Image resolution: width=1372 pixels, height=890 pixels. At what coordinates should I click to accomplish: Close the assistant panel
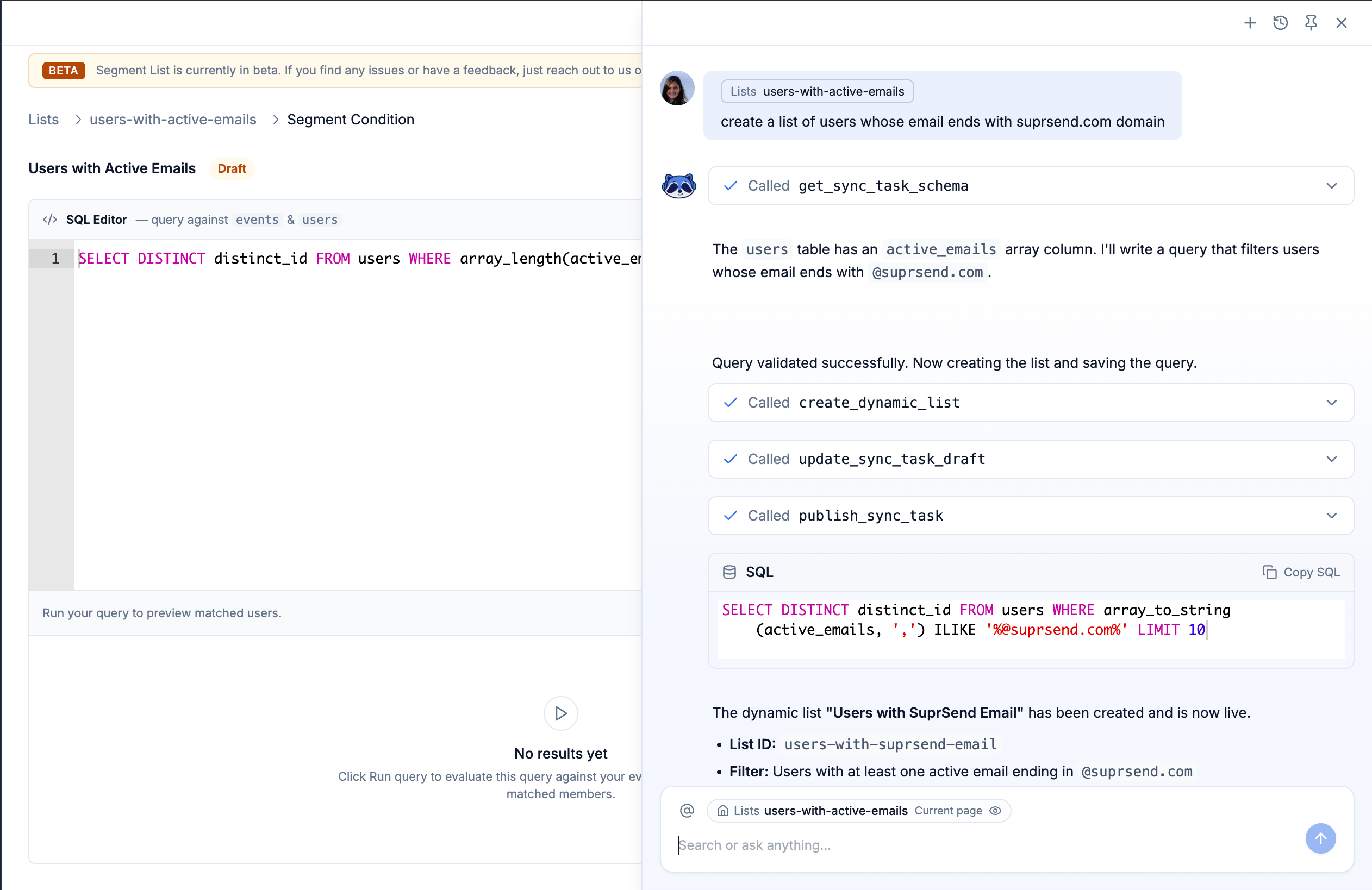pyautogui.click(x=1342, y=23)
